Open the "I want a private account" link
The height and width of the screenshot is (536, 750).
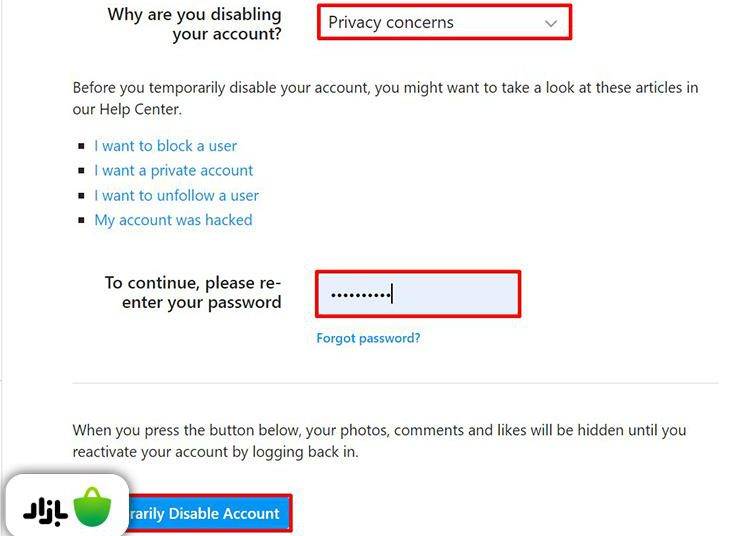[173, 171]
